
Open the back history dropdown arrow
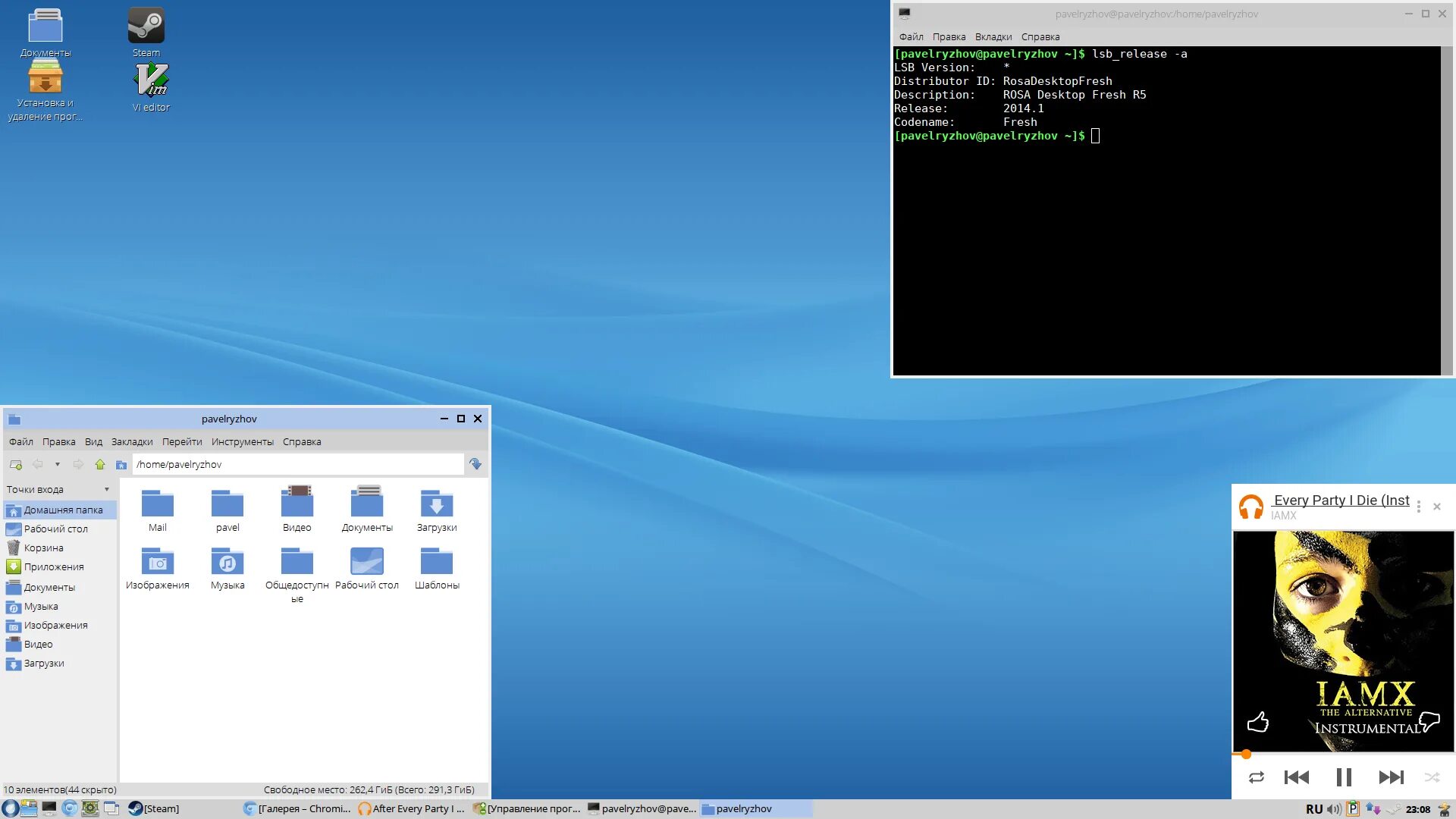point(58,464)
